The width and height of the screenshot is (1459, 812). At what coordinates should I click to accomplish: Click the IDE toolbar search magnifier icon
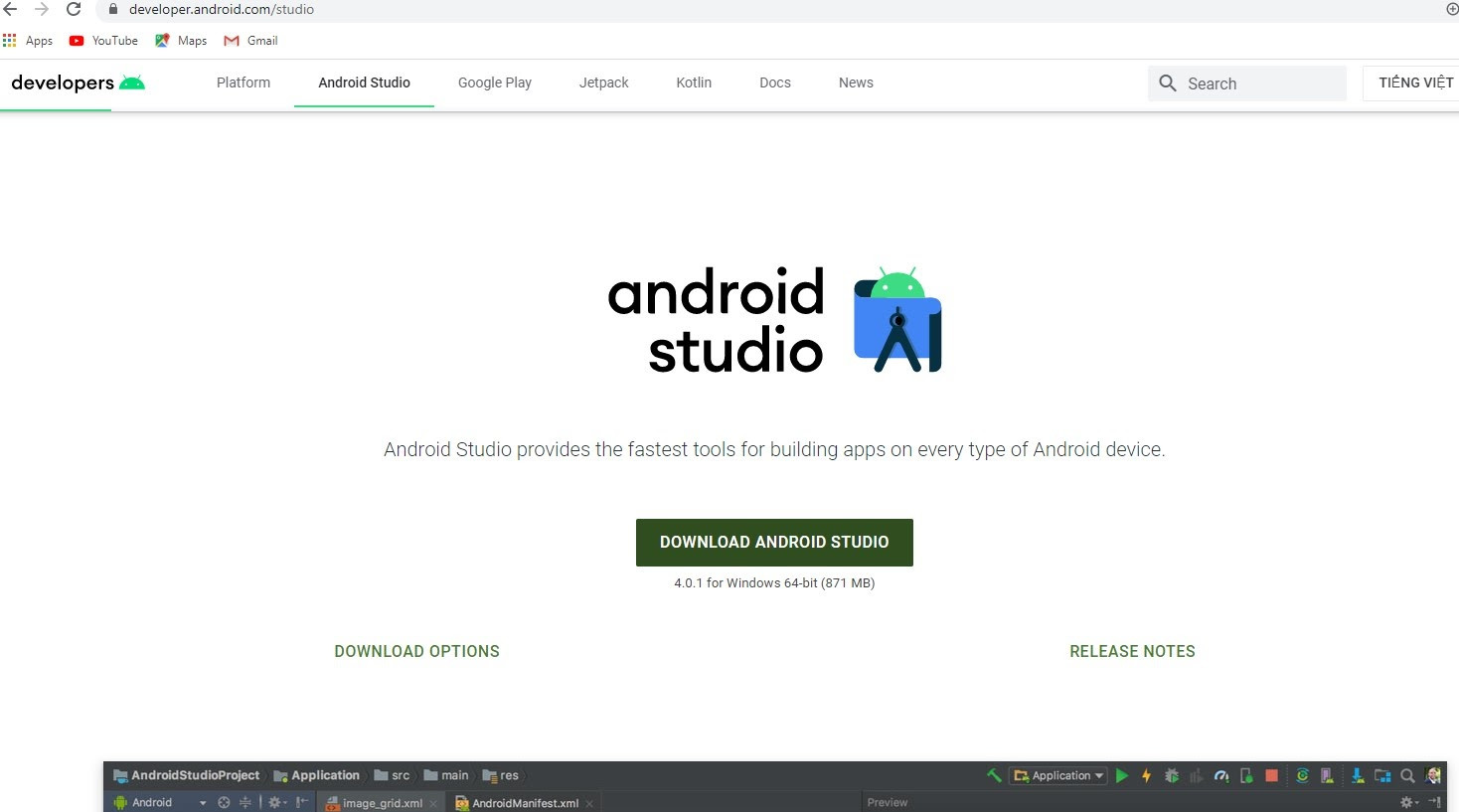click(x=1407, y=775)
